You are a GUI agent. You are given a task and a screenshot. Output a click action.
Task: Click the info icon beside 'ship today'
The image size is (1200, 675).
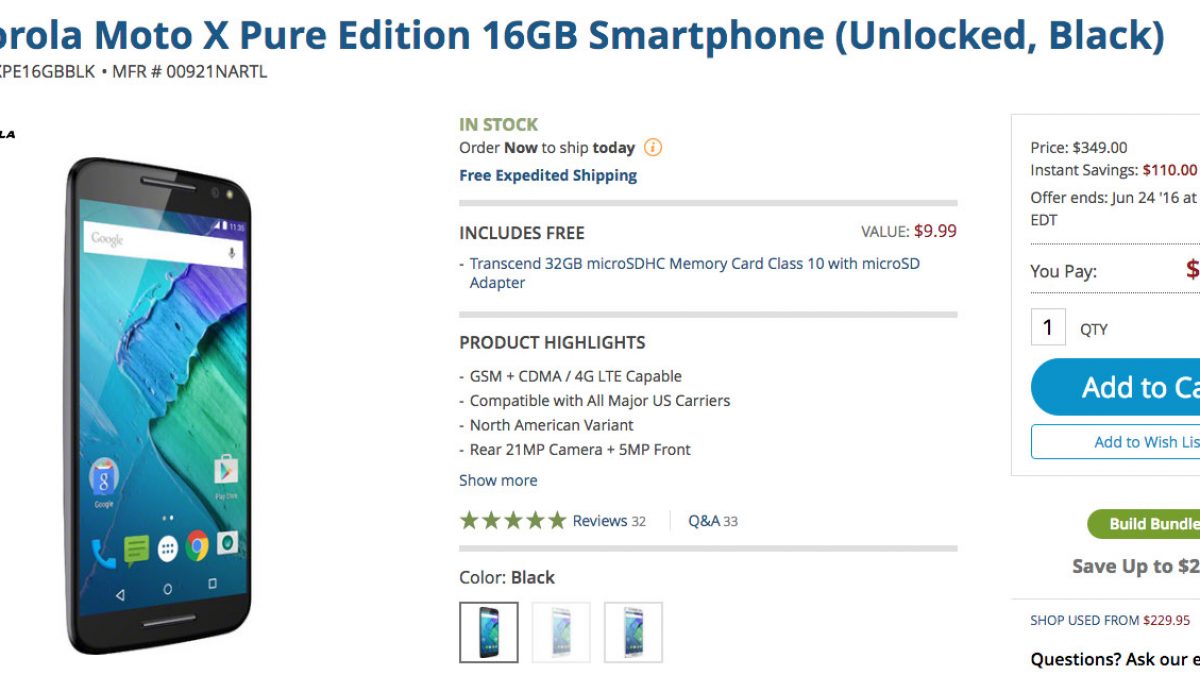pos(653,148)
